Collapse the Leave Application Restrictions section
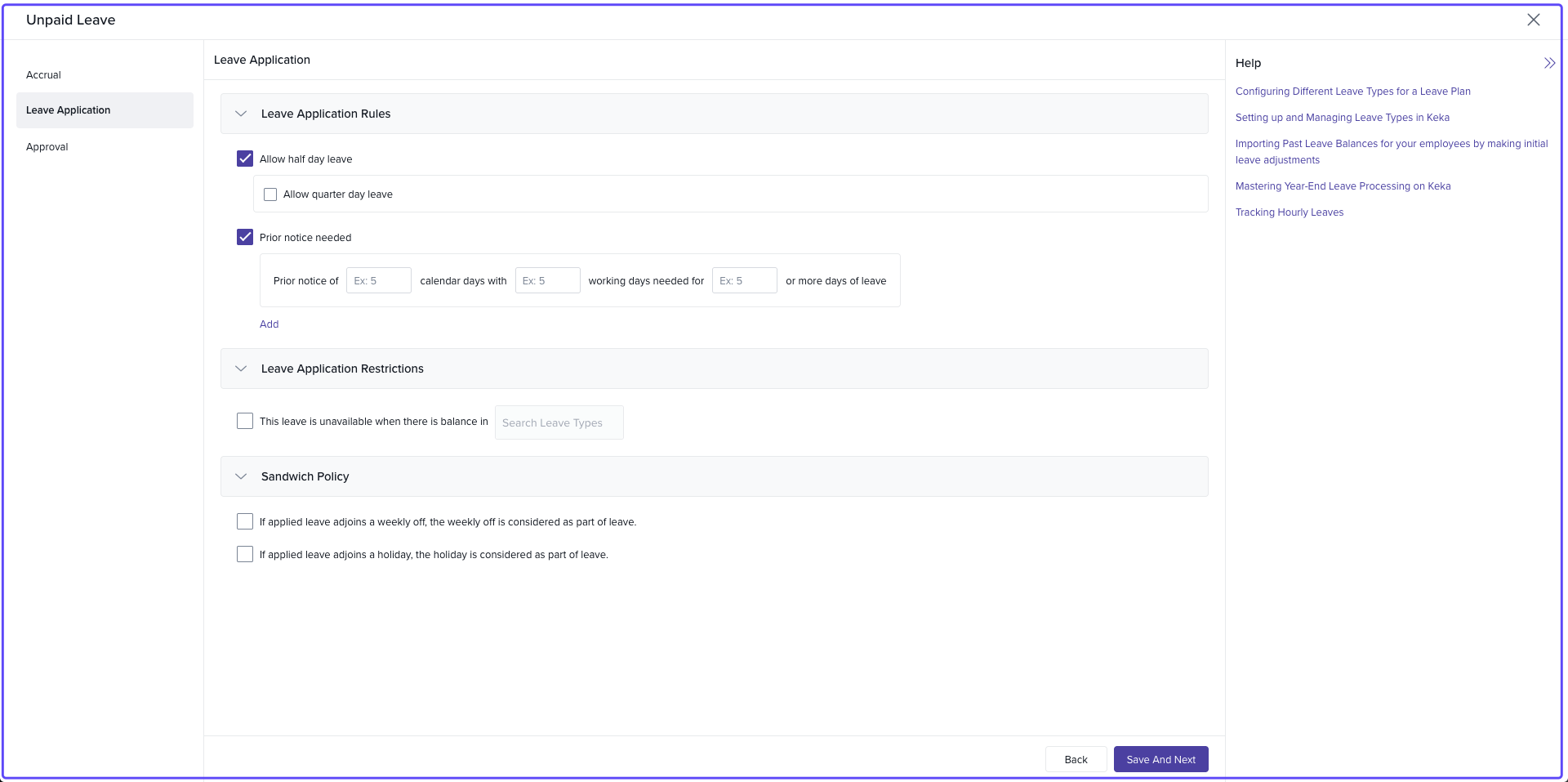The width and height of the screenshot is (1568, 782). click(x=241, y=369)
